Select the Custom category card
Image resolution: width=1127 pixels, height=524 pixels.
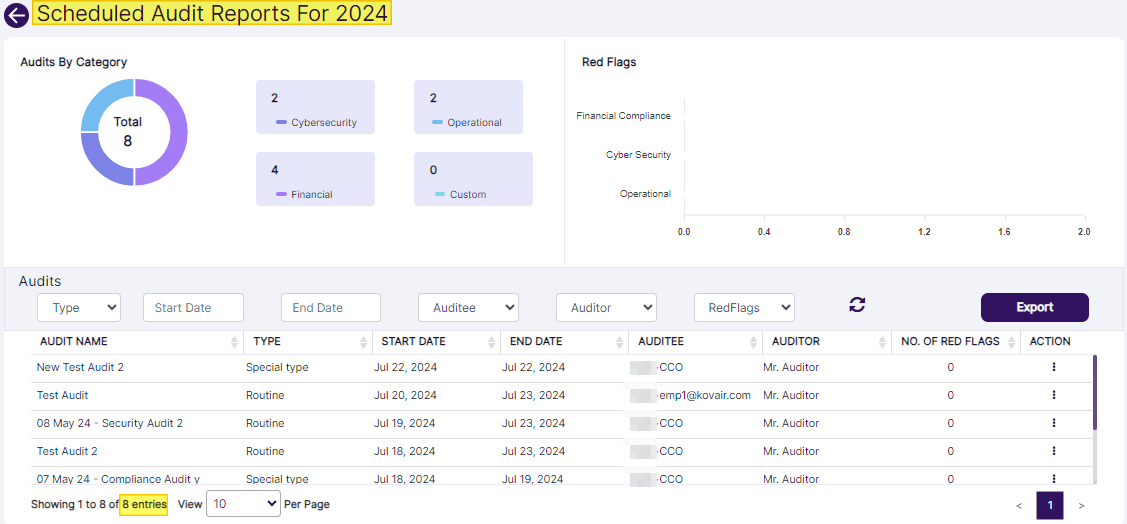pyautogui.click(x=473, y=179)
